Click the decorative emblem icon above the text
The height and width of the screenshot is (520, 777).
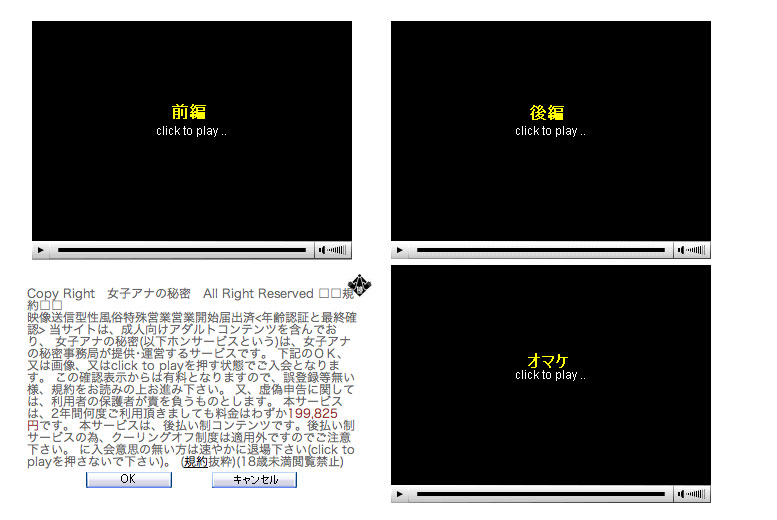point(359,285)
